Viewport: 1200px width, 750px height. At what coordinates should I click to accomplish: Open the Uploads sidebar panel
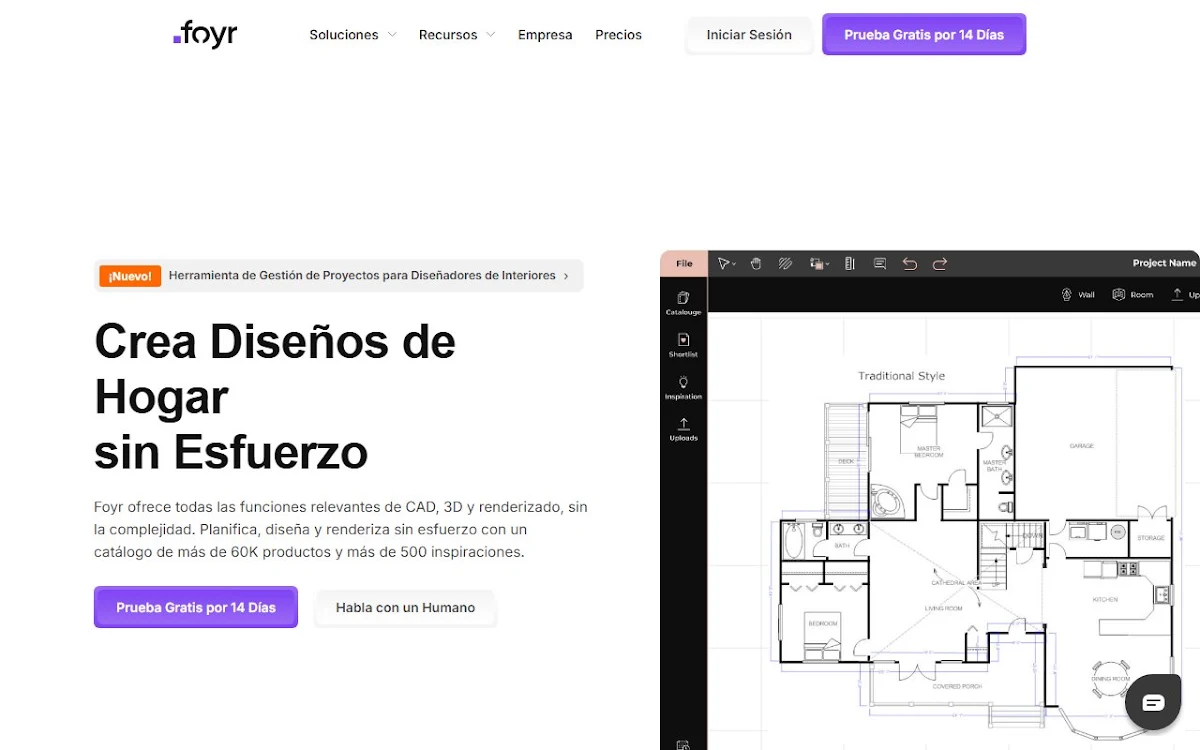coord(684,429)
